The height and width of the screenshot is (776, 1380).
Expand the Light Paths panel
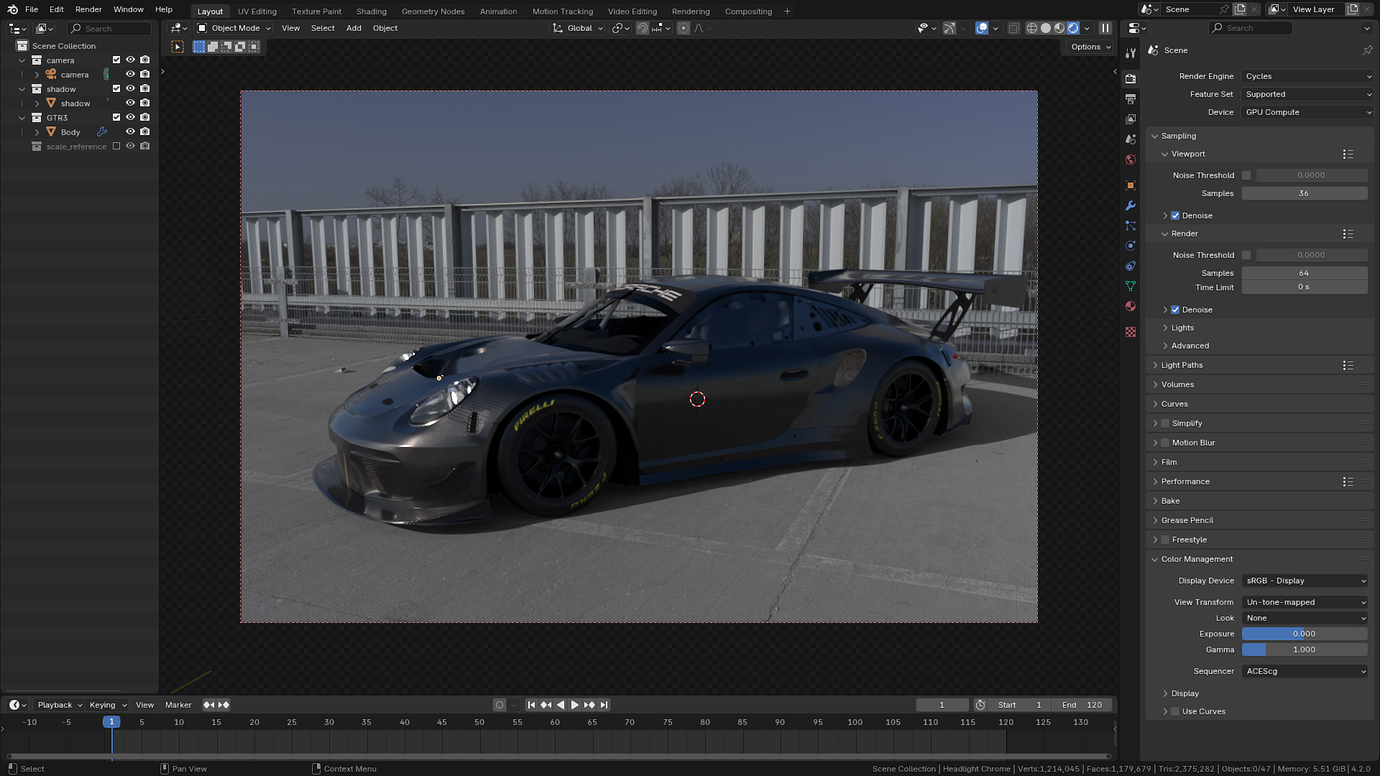(x=1182, y=365)
